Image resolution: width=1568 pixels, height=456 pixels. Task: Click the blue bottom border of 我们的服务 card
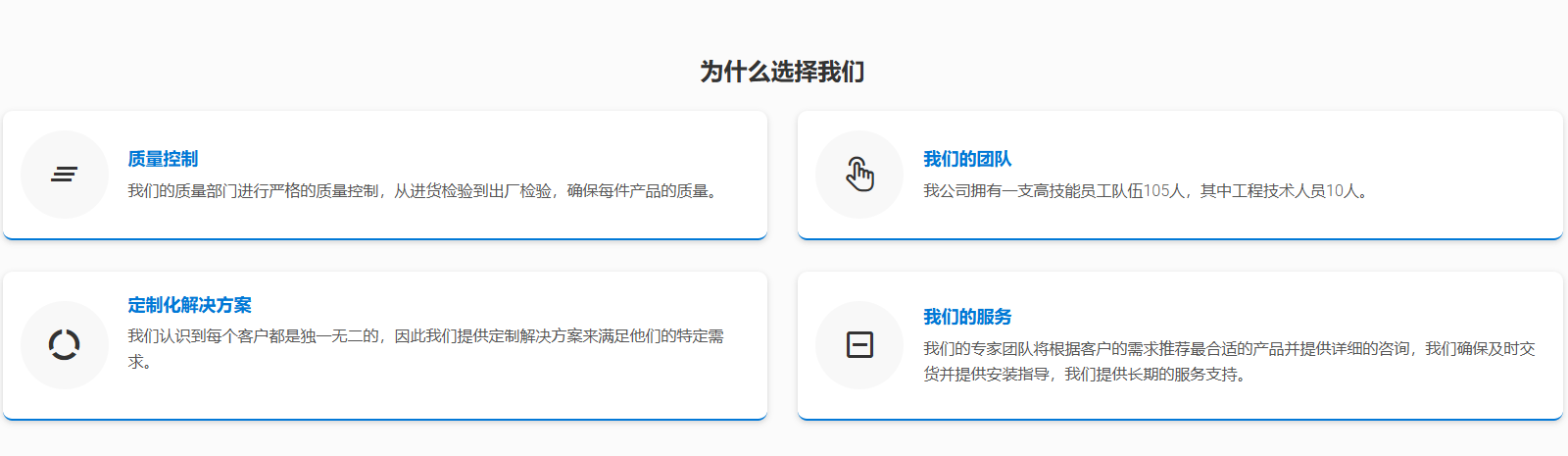(x=1180, y=419)
